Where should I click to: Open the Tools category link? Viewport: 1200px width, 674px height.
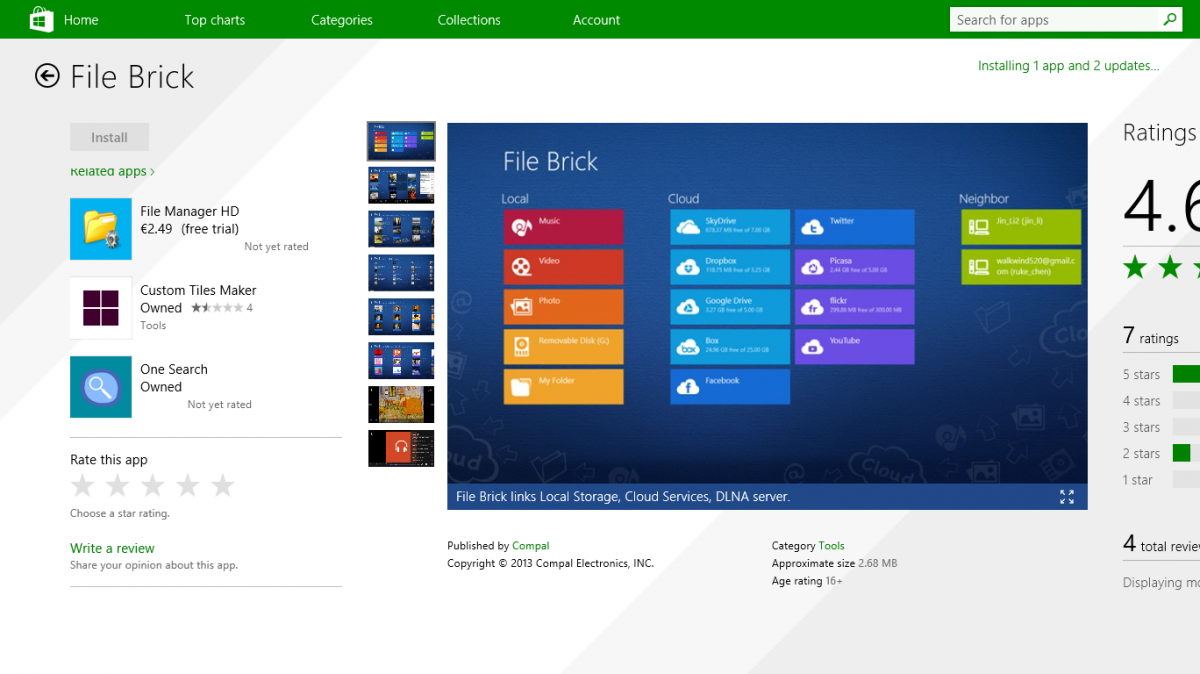tap(832, 546)
